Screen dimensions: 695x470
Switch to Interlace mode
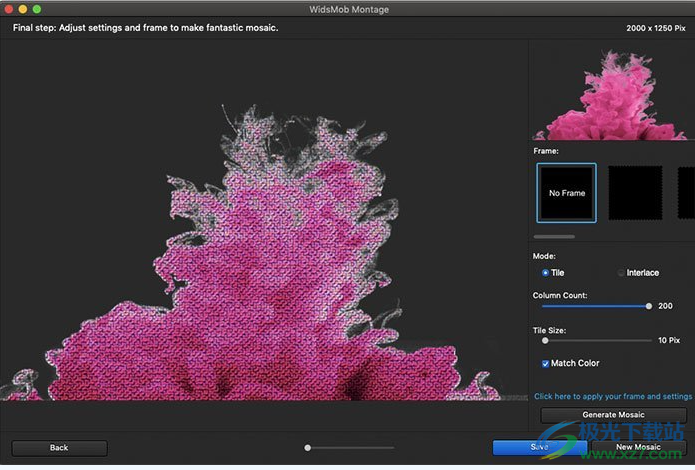click(x=621, y=272)
